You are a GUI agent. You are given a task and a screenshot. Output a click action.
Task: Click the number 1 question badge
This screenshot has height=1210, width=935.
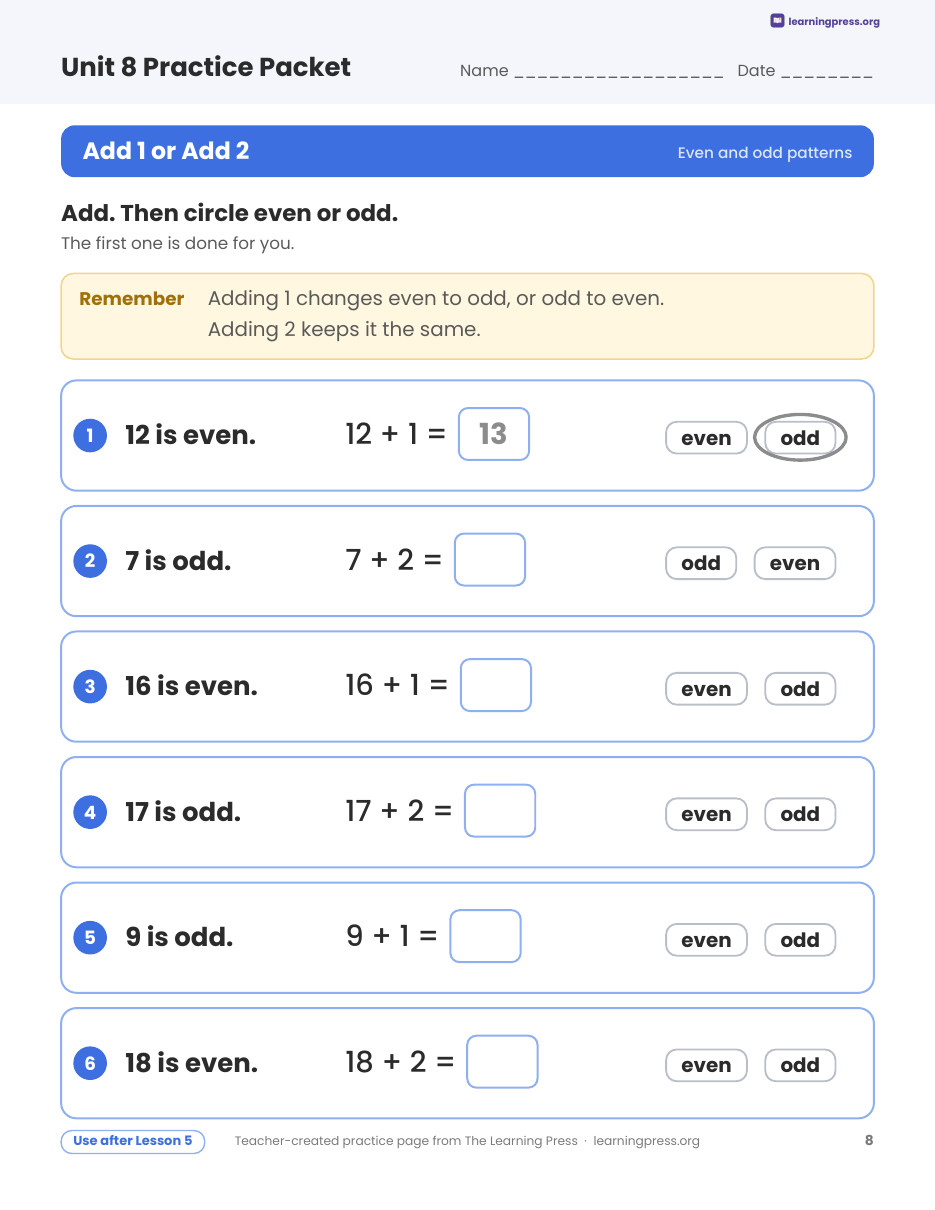[90, 435]
